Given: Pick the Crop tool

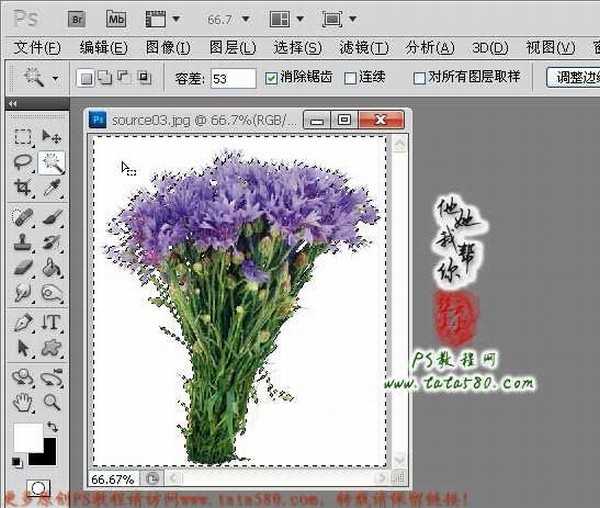Looking at the screenshot, I should (23, 187).
